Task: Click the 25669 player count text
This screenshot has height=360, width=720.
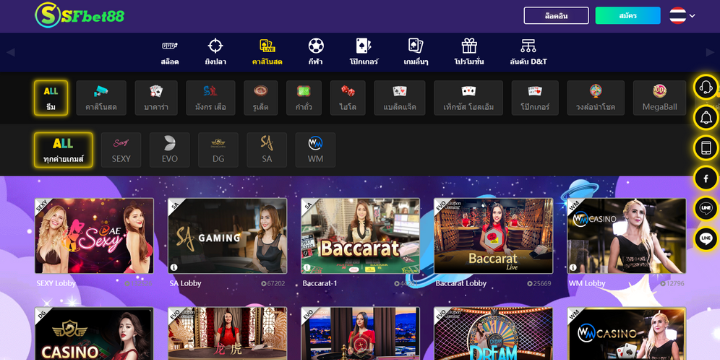Action: pos(542,284)
